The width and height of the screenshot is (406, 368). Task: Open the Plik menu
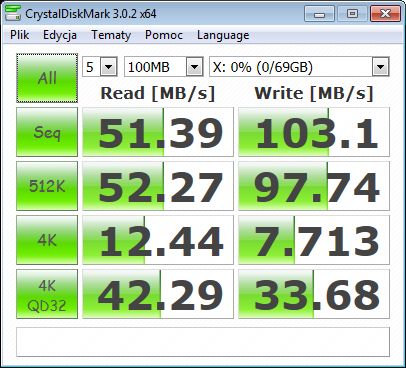click(x=19, y=35)
